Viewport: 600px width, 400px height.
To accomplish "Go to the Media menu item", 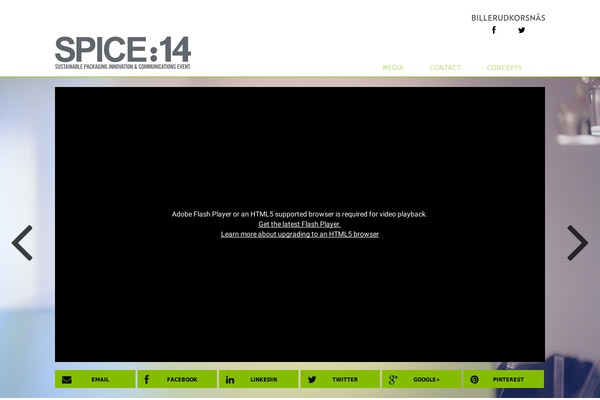I will point(393,68).
